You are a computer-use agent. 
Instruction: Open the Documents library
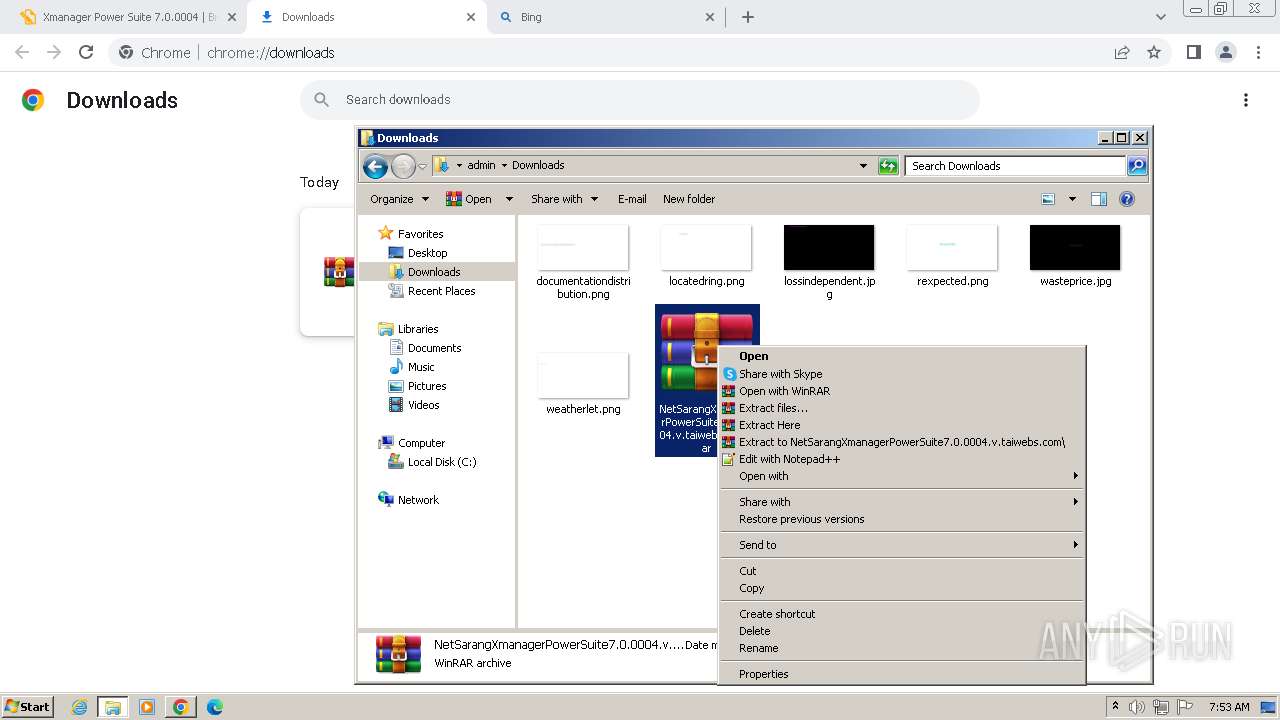tap(434, 348)
